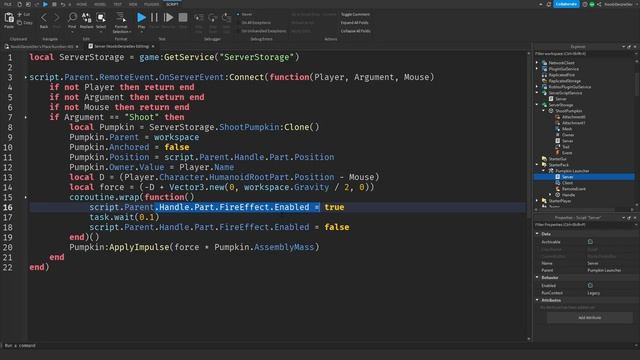This screenshot has width=640, height=360.
Task: Toggle the Archivable checkbox
Action: click(590, 242)
